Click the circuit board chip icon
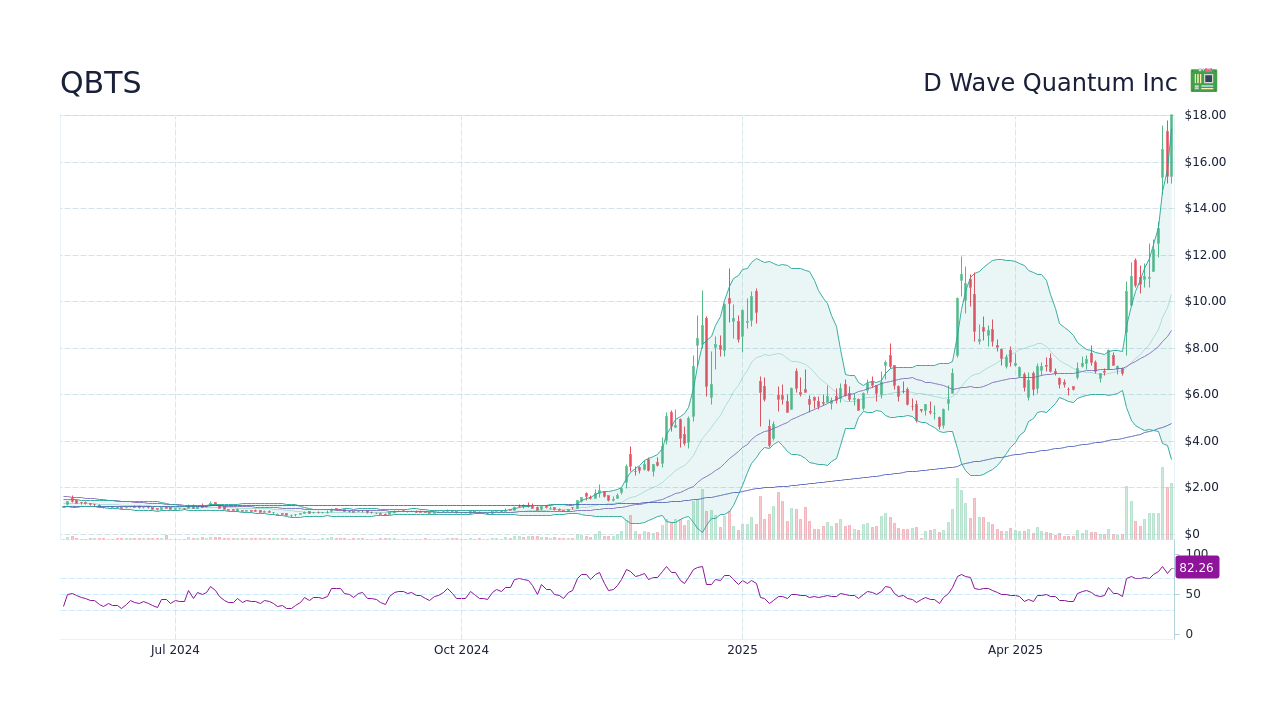This screenshot has width=1280, height=720. [1204, 81]
